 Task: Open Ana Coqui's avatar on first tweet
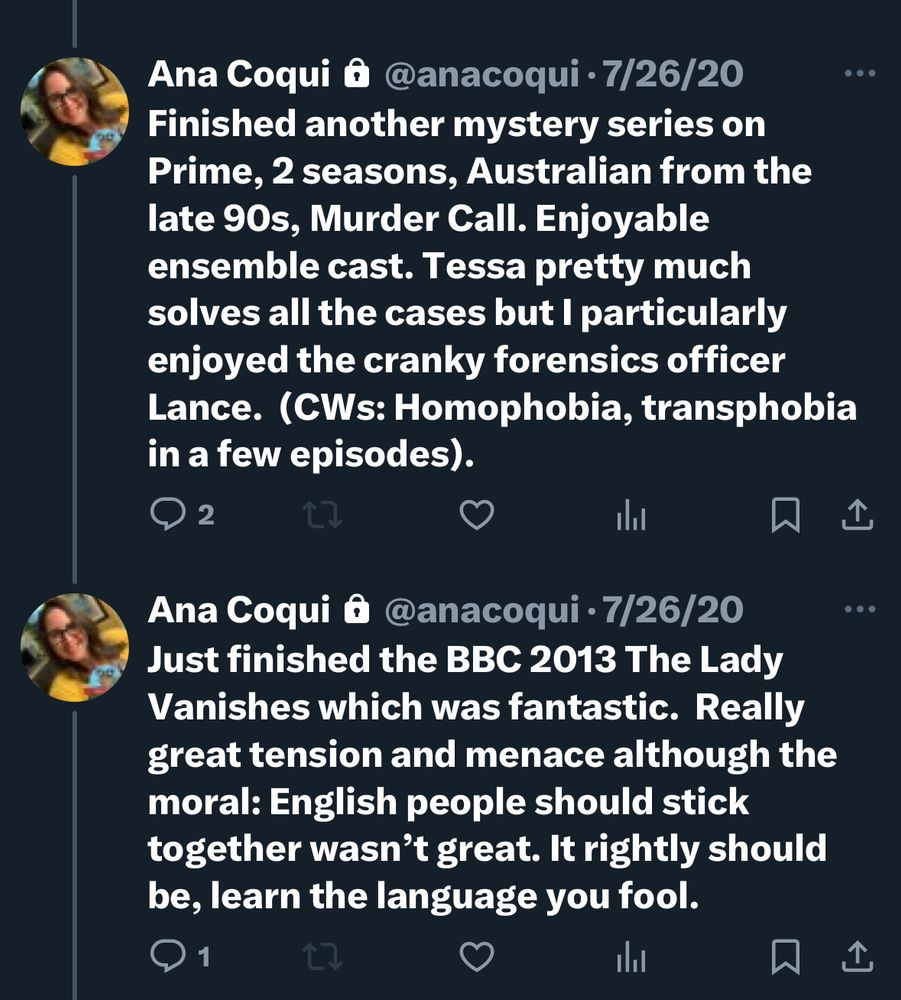pos(75,112)
